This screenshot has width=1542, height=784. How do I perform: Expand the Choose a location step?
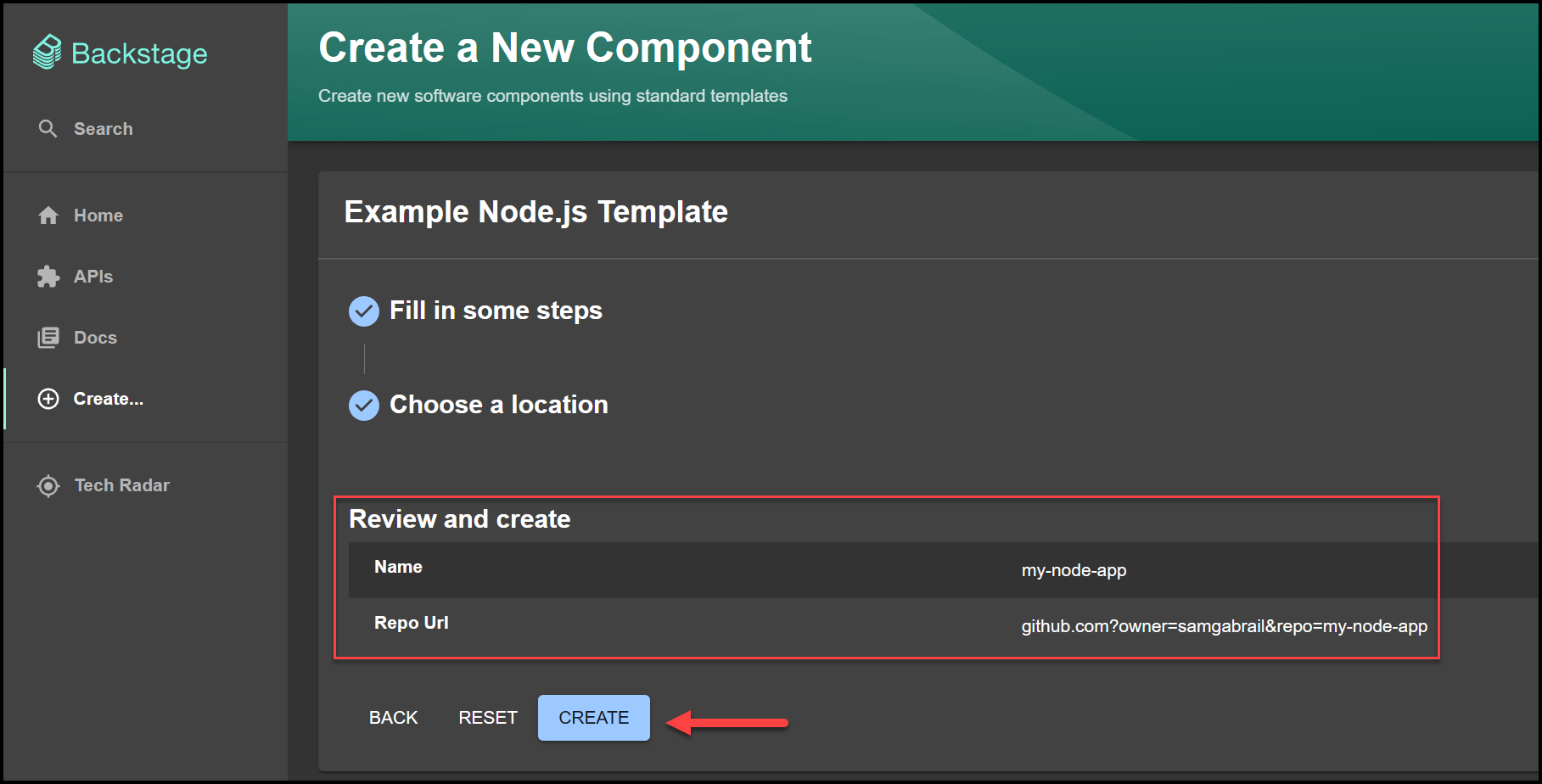498,405
